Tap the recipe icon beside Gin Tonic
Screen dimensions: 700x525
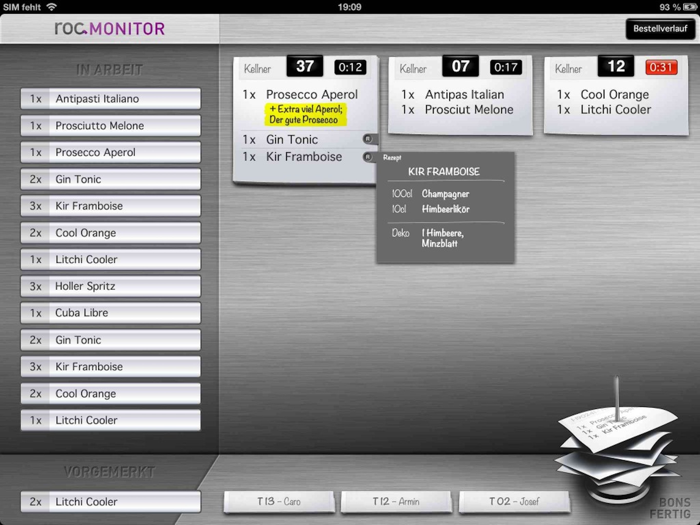click(x=368, y=139)
